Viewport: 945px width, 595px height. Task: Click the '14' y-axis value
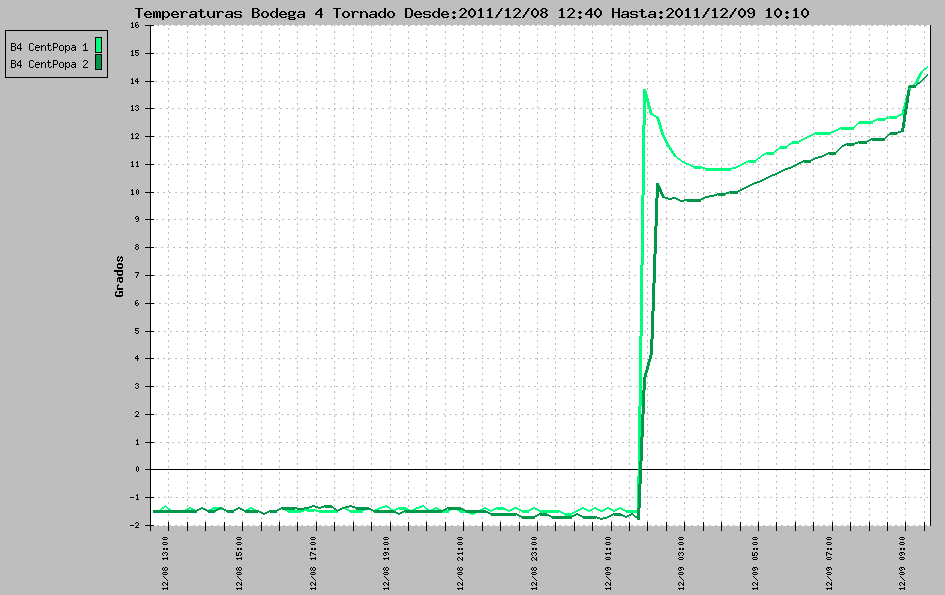[134, 81]
